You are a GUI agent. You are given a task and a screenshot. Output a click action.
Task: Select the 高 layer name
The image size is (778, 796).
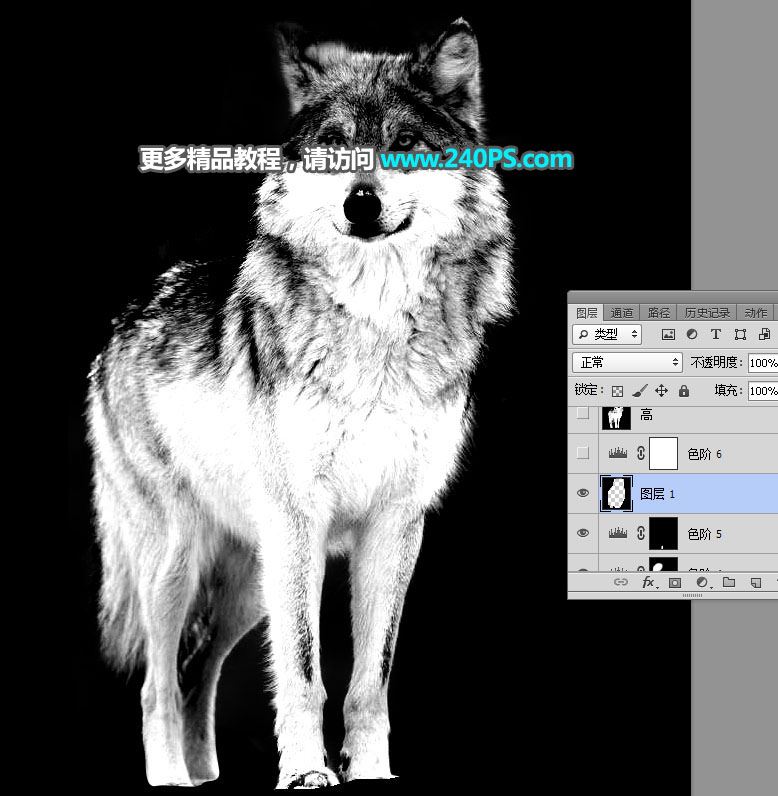pyautogui.click(x=646, y=415)
